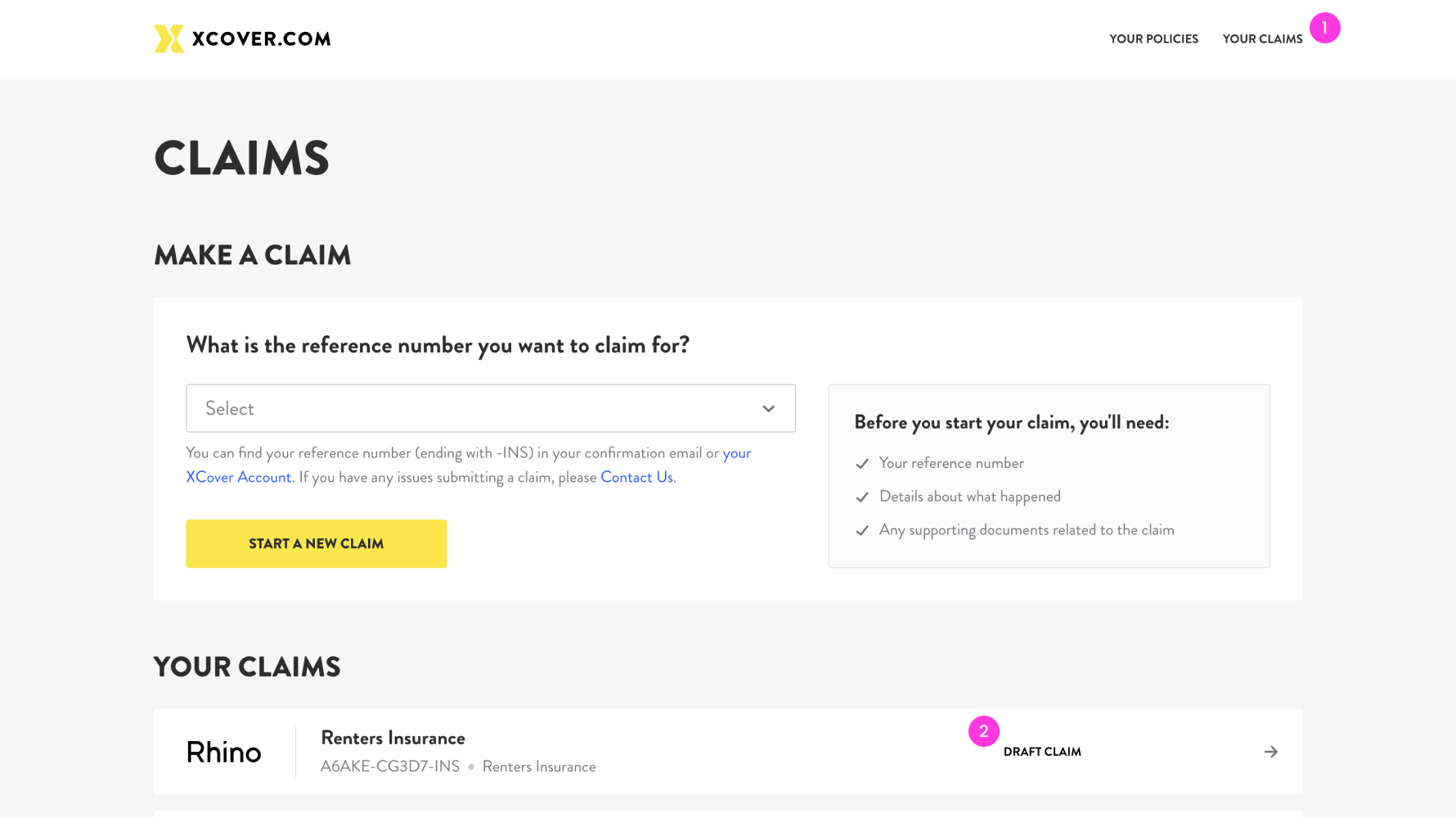Image resolution: width=1456 pixels, height=818 pixels.
Task: Click the "Before you start your claim" heading
Action: (1011, 422)
